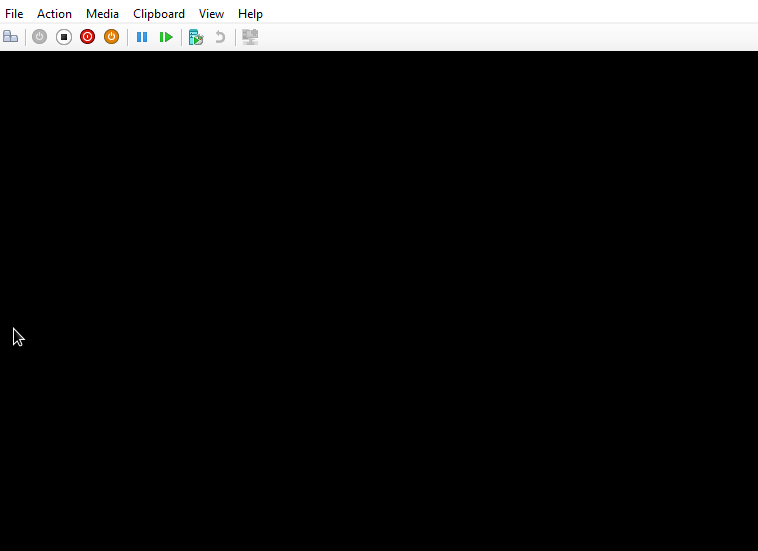Screen dimensions: 758x551
Task: Open the Media menu
Action: (x=102, y=14)
